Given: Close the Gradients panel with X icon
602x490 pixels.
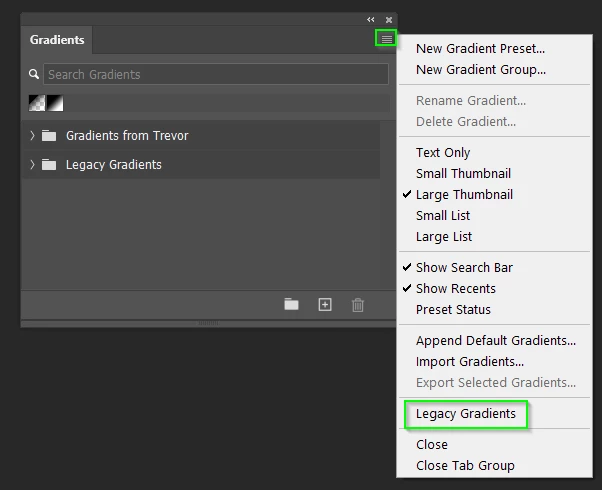Looking at the screenshot, I should (x=389, y=20).
